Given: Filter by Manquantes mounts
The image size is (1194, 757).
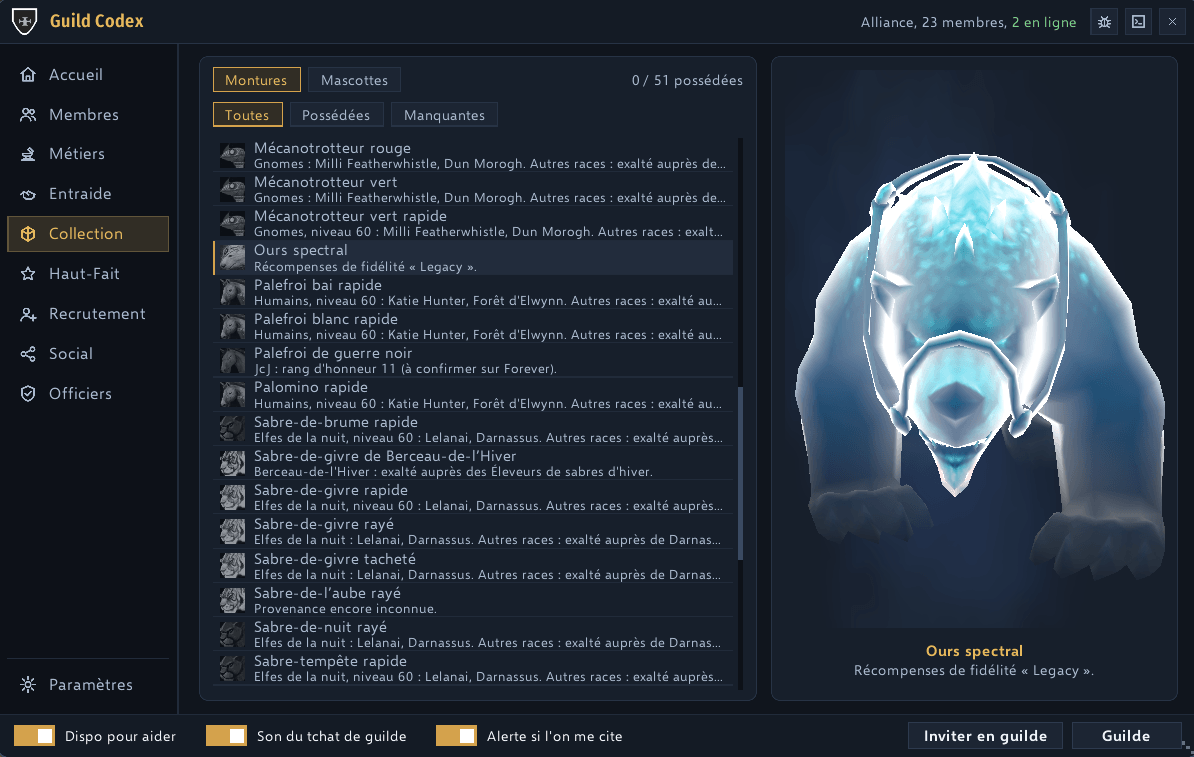Looking at the screenshot, I should [444, 115].
